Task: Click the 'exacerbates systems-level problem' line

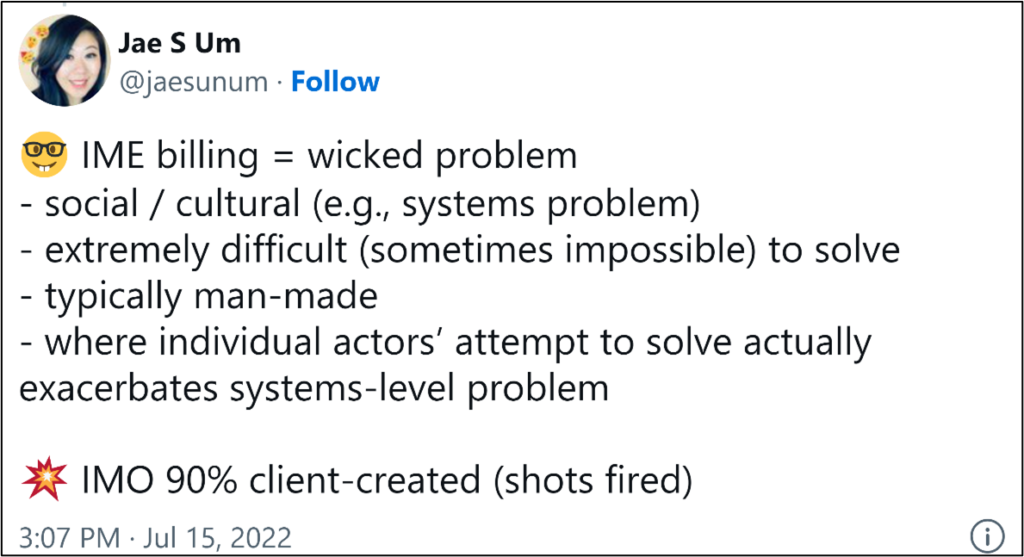Action: [x=314, y=390]
